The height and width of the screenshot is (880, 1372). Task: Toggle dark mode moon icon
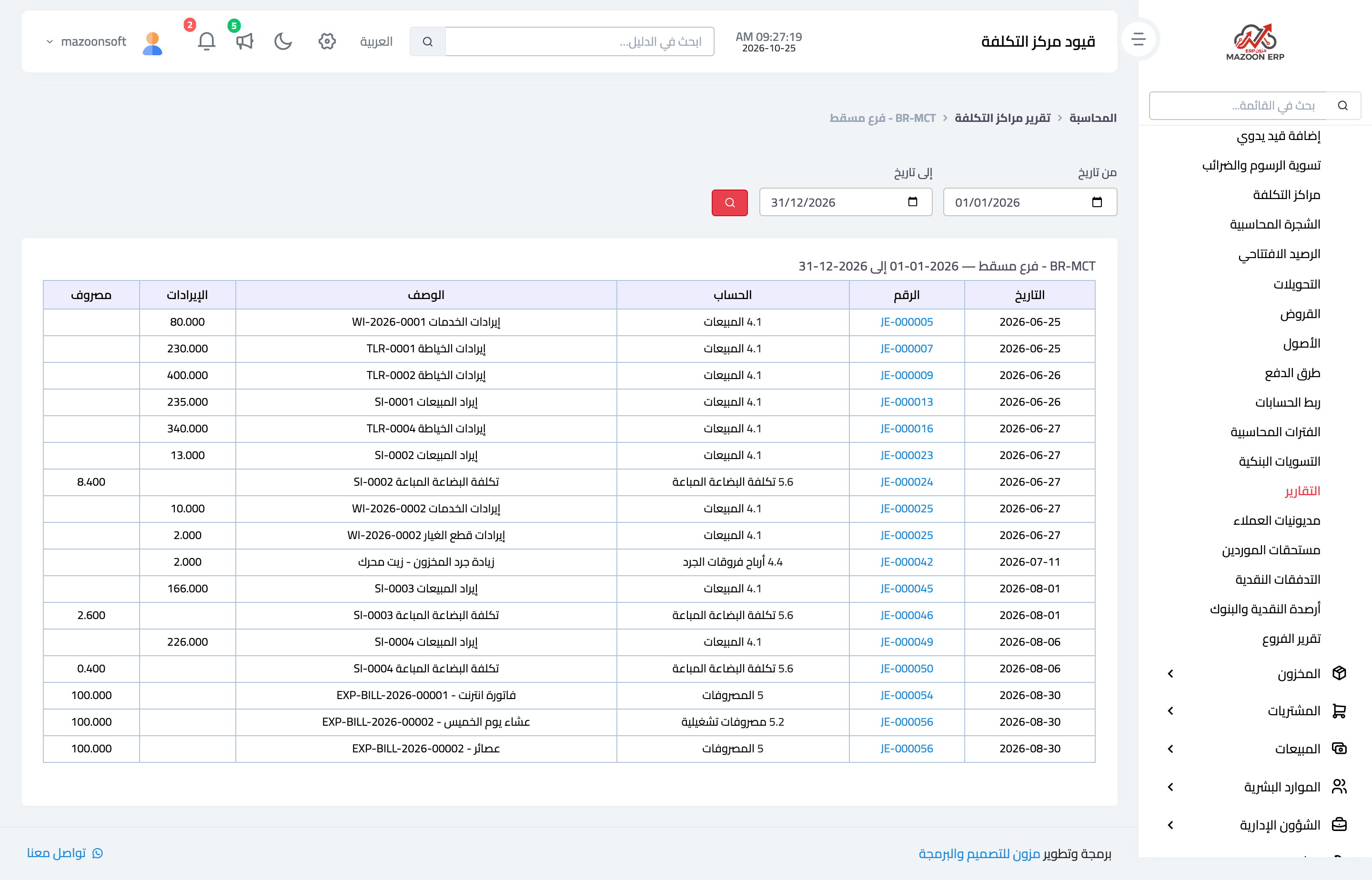pos(283,41)
